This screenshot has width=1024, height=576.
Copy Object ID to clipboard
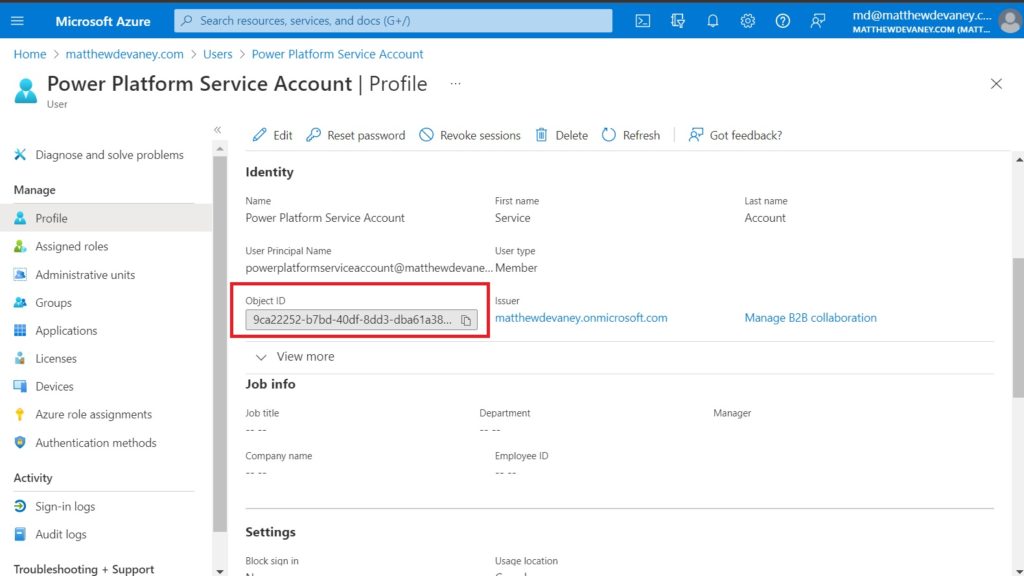coord(466,320)
